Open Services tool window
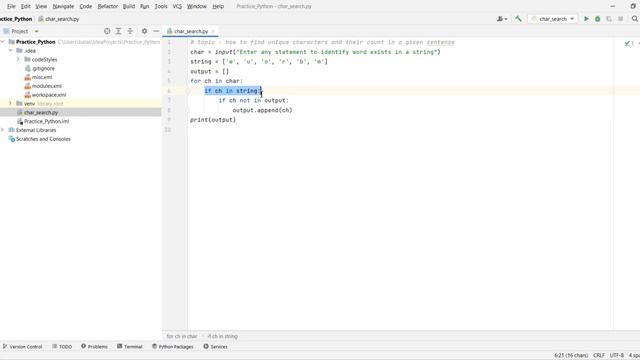640x360 pixels. 216,347
